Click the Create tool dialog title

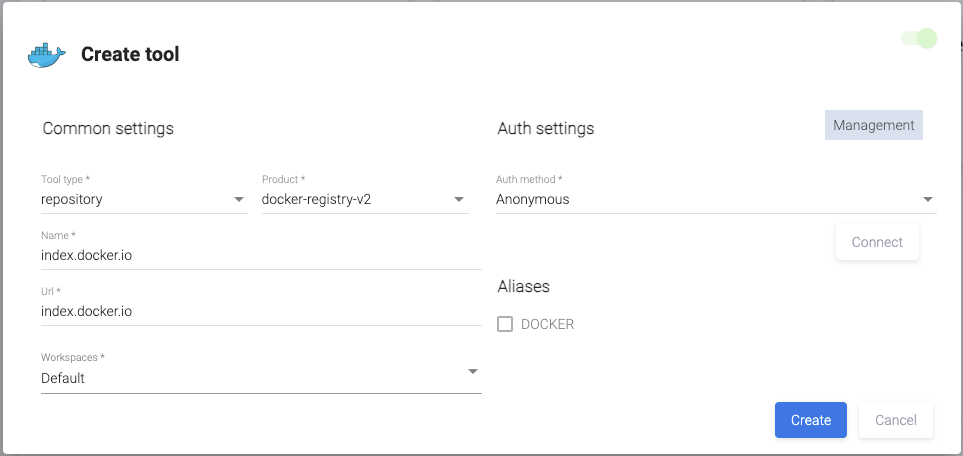[130, 55]
